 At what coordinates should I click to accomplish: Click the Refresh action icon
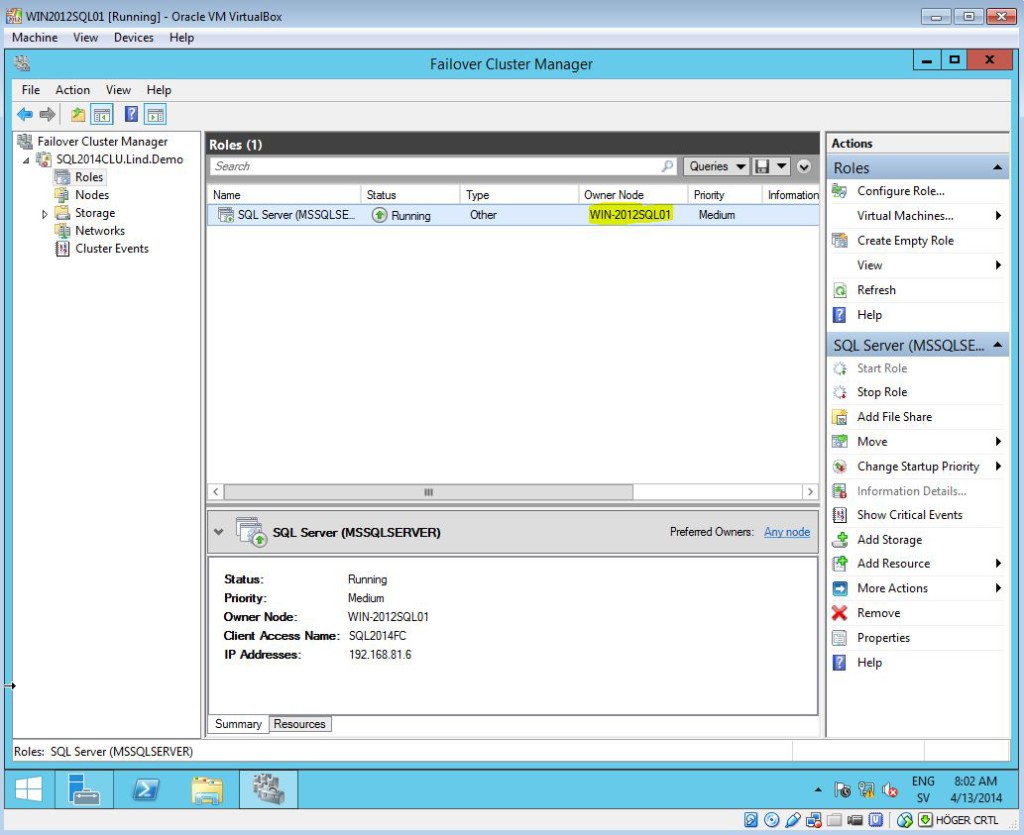tap(840, 291)
